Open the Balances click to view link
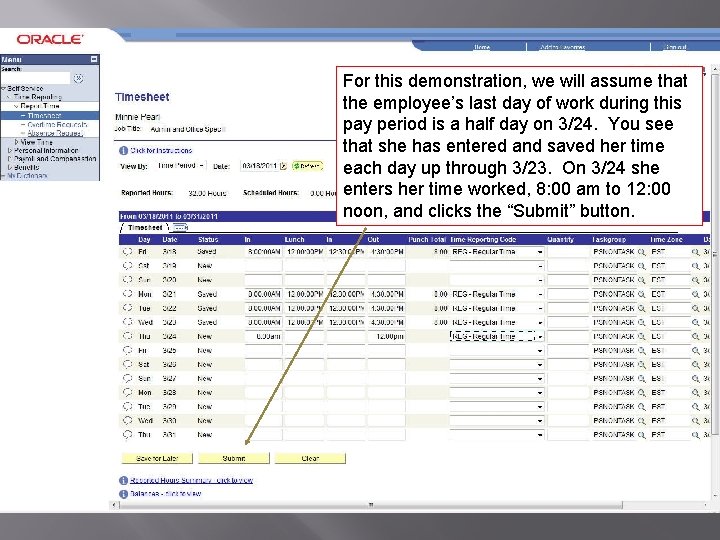This screenshot has height=540, width=720. click(x=165, y=494)
